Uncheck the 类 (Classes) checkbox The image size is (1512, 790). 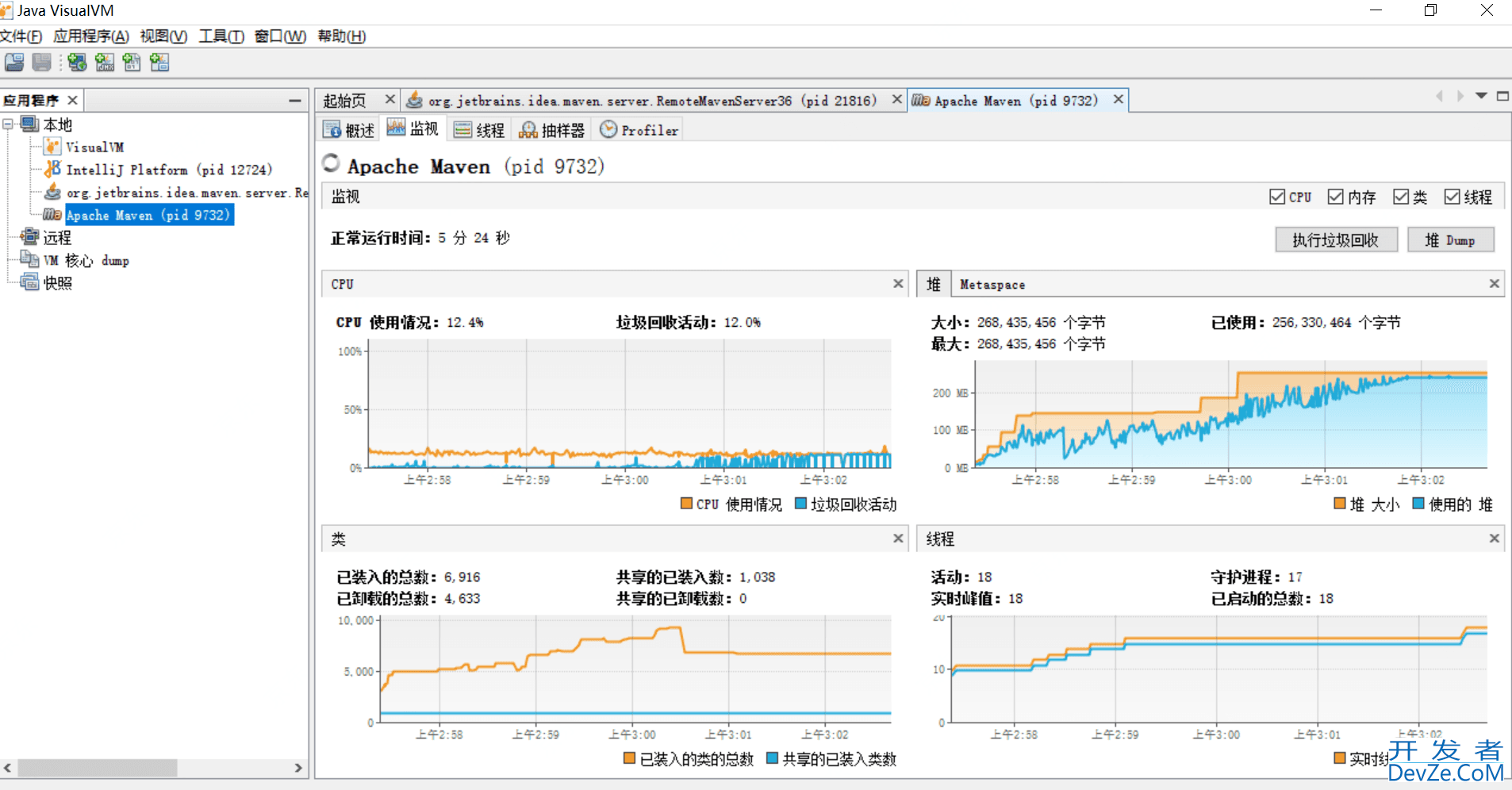point(1401,197)
